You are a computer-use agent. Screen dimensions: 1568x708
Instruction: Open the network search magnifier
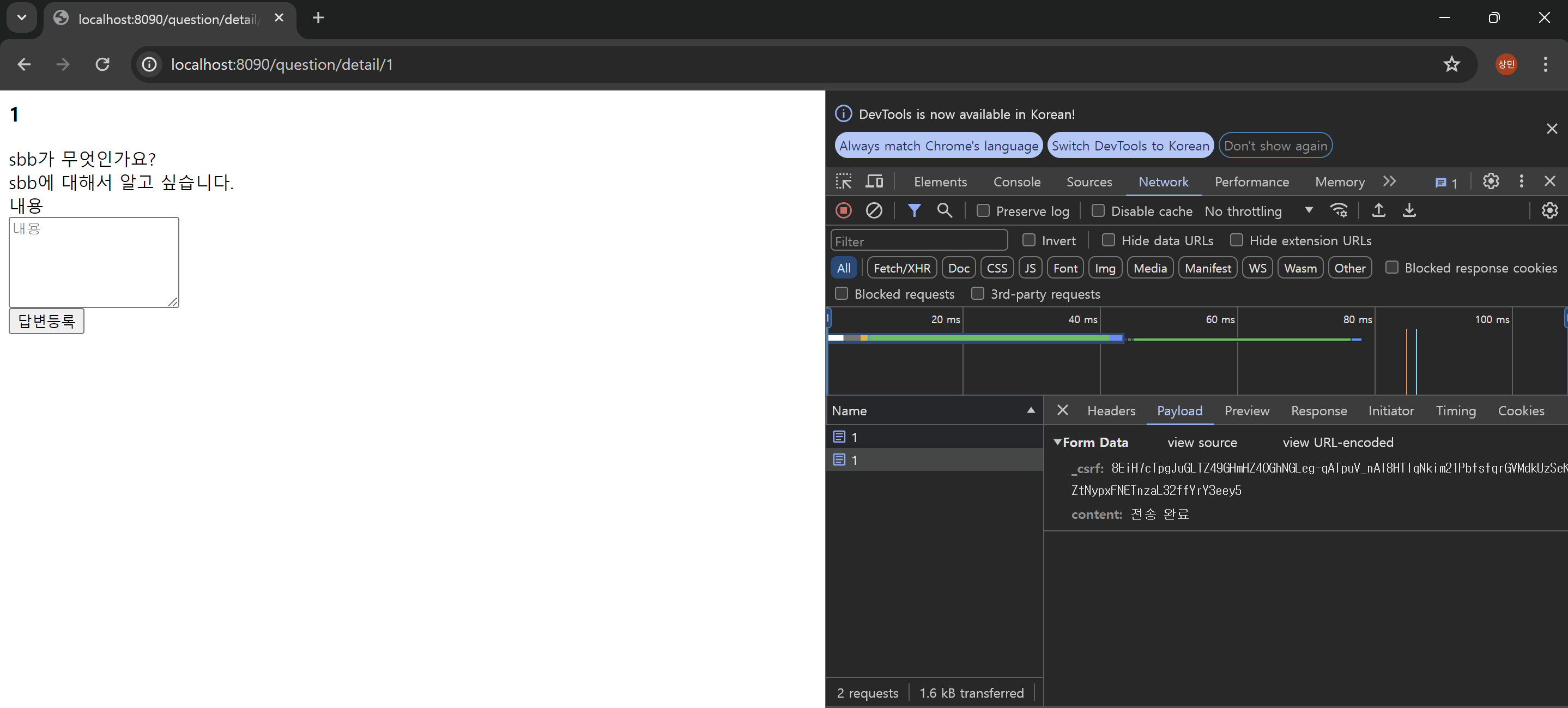coord(944,210)
